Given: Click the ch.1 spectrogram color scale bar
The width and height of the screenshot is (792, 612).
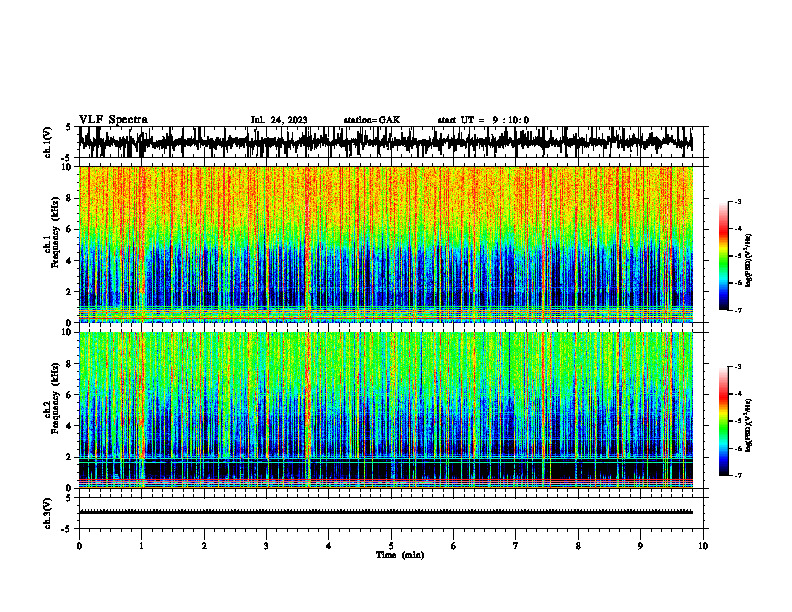Looking at the screenshot, I should click(723, 256).
